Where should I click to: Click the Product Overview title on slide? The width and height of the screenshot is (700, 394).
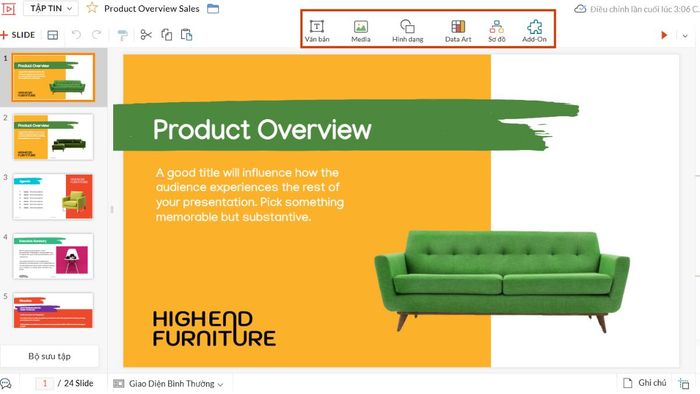click(262, 129)
